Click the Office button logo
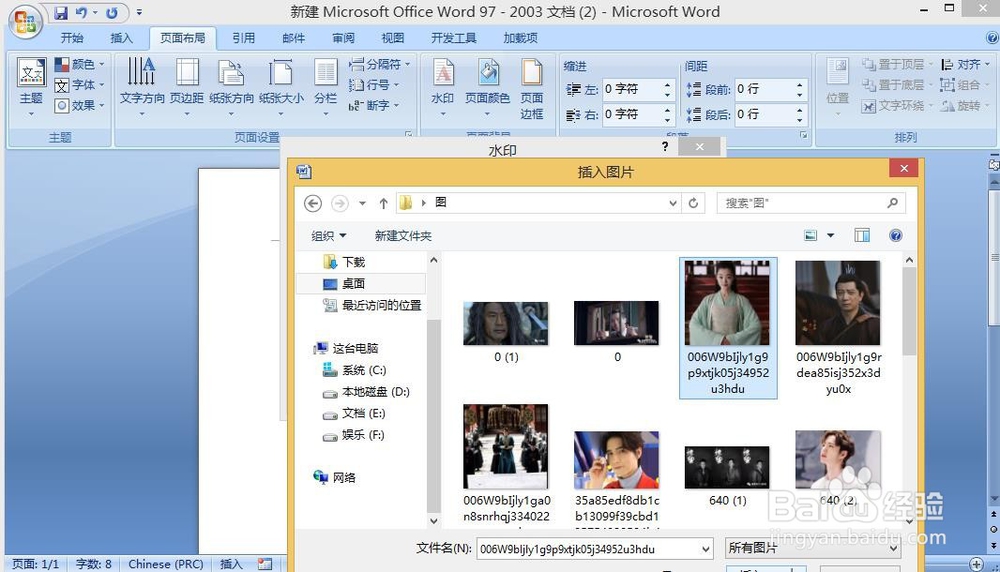The image size is (1000, 572). tap(25, 22)
